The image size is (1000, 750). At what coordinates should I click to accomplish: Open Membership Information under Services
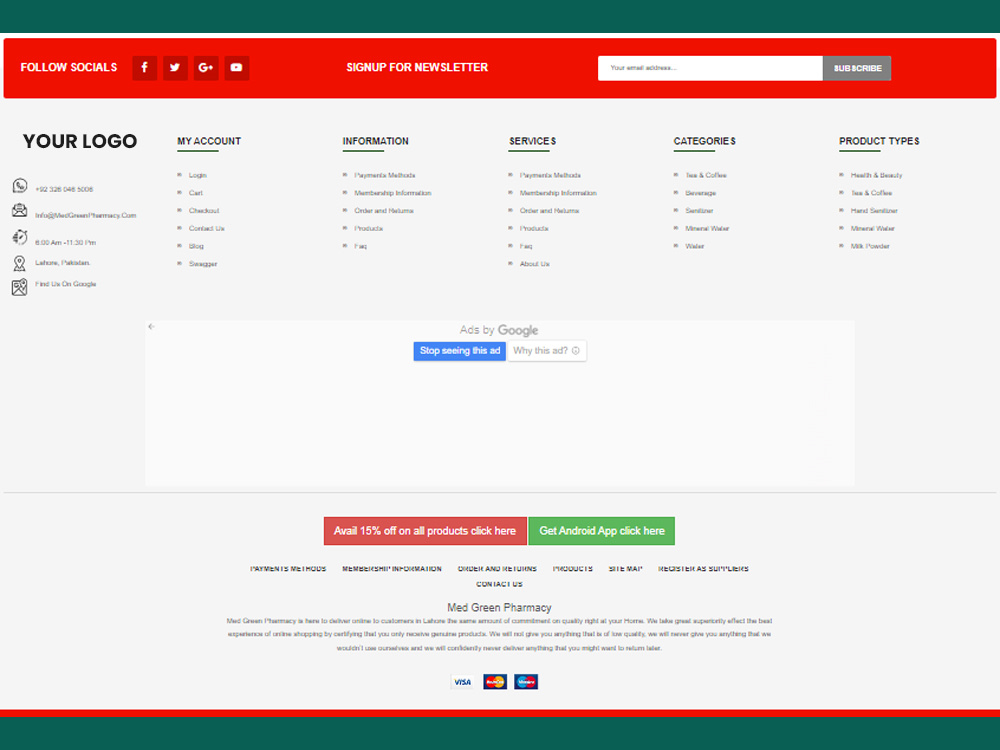click(558, 193)
